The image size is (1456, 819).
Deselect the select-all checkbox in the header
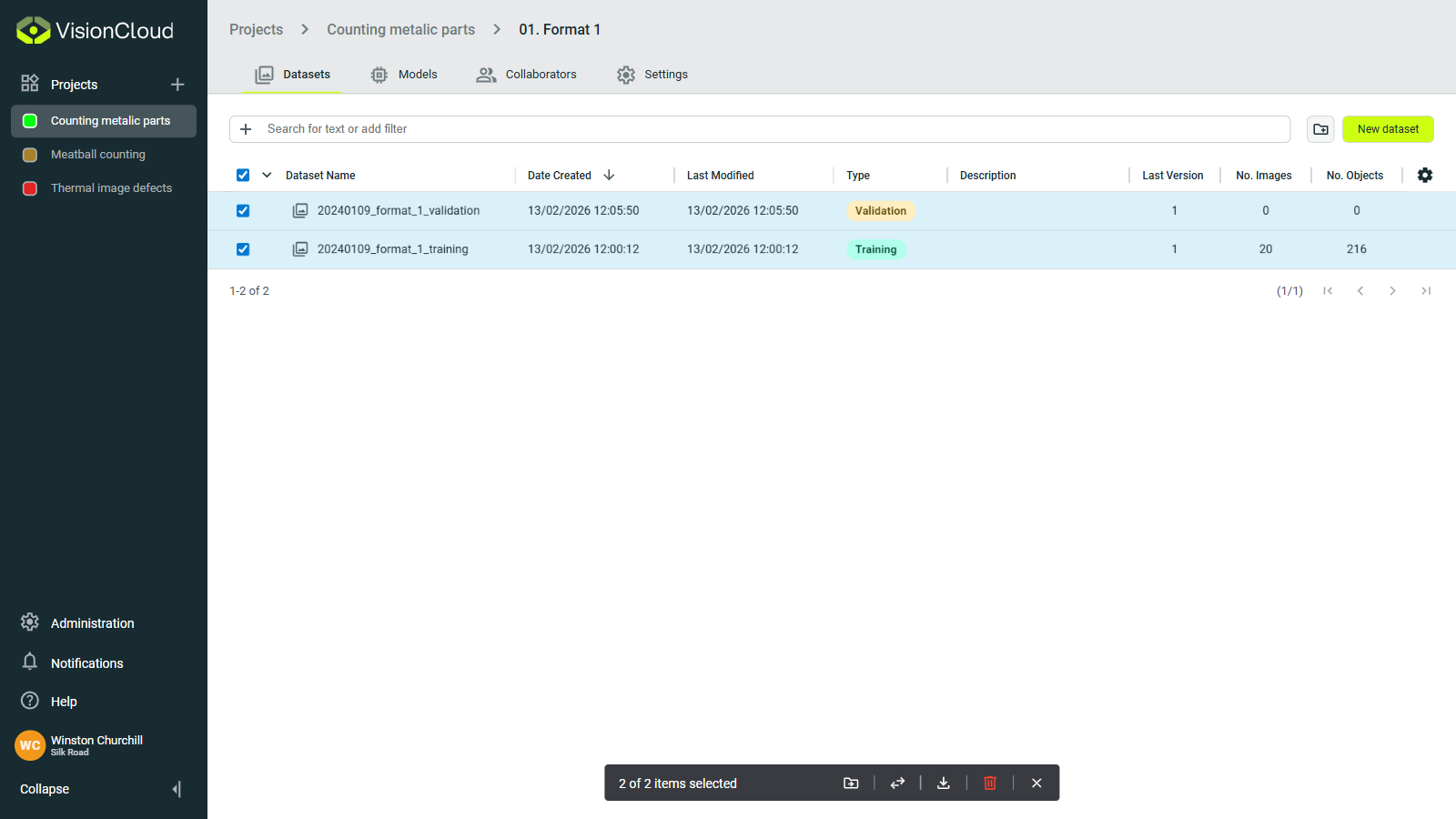point(243,174)
